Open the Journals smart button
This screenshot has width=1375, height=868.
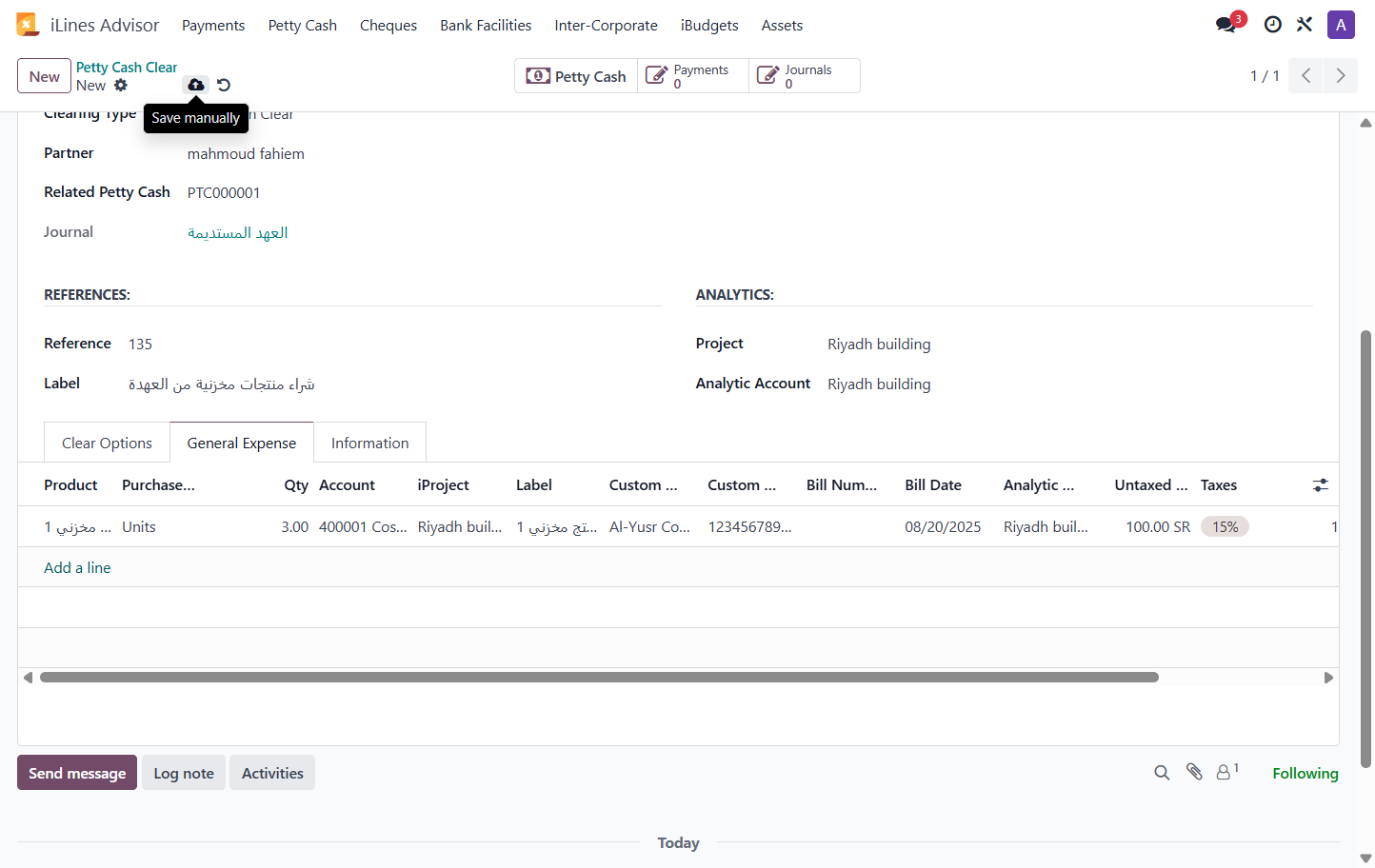coord(805,76)
